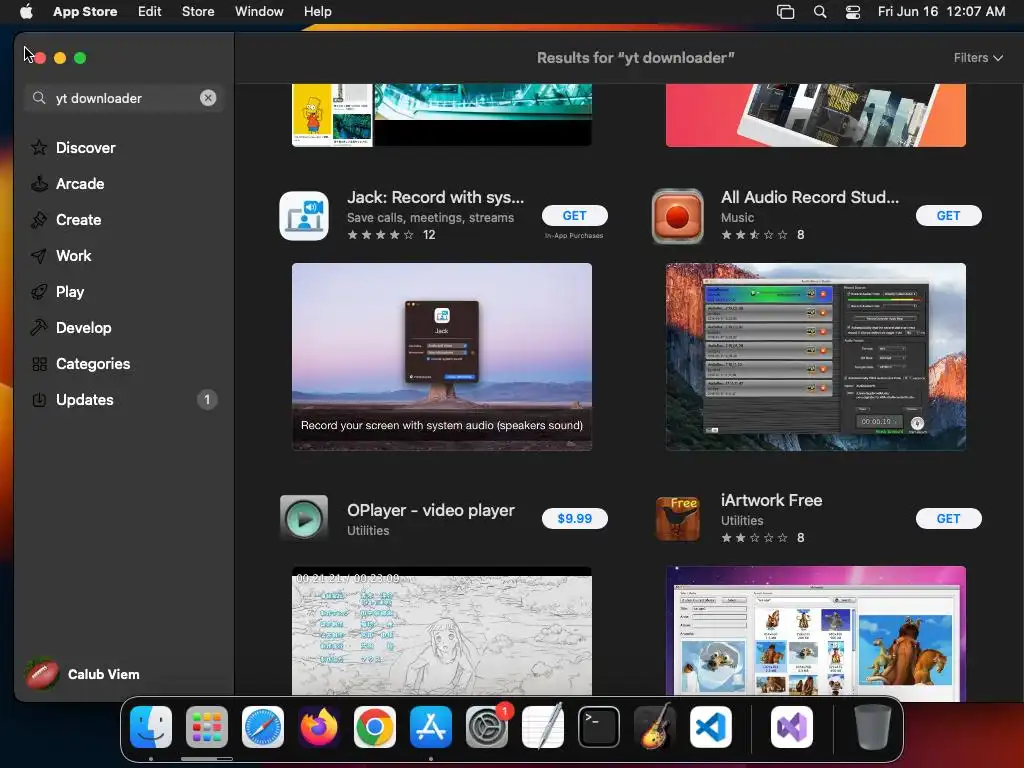Clear the yt downloader search text
1024x768 pixels.
tap(208, 98)
